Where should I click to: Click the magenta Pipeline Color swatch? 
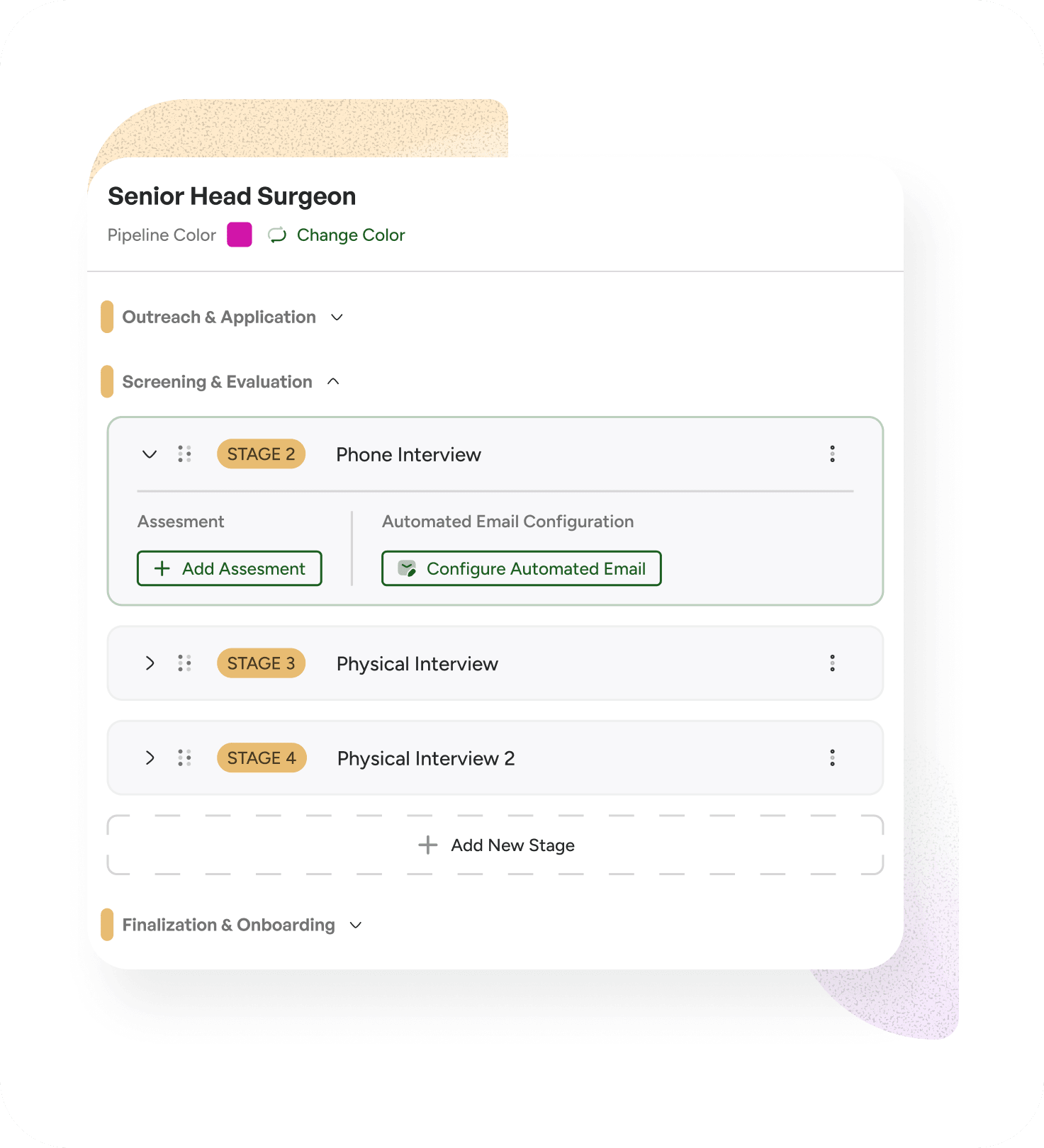pyautogui.click(x=240, y=235)
